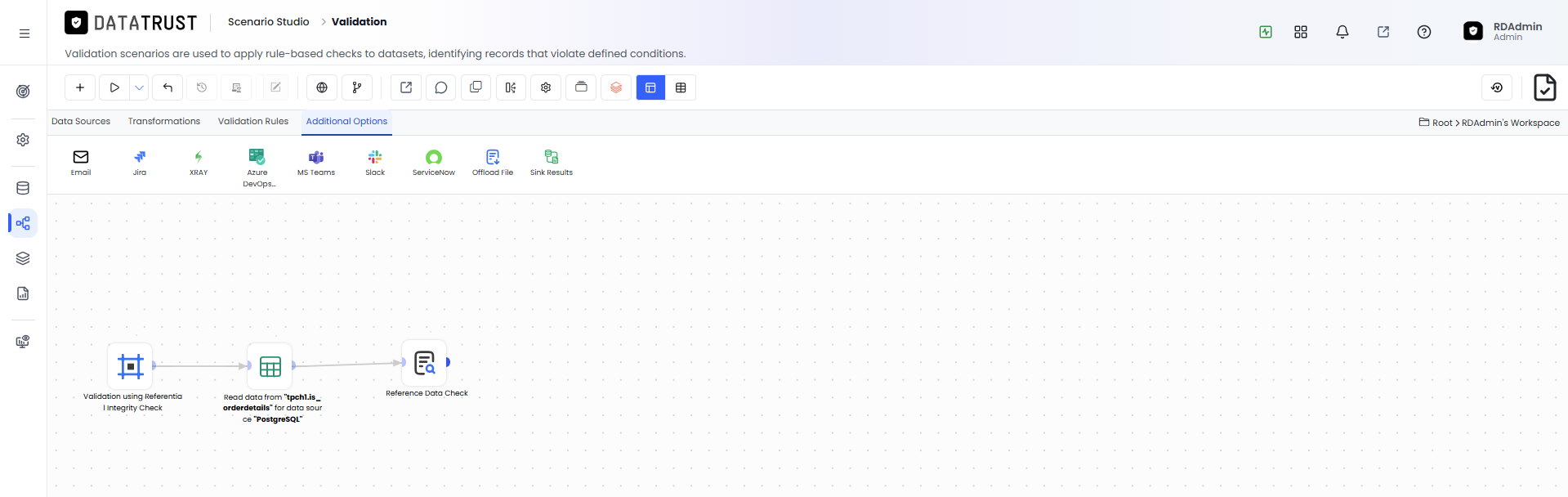Open the apps grid icon
This screenshot has height=497, width=1568.
[1301, 32]
